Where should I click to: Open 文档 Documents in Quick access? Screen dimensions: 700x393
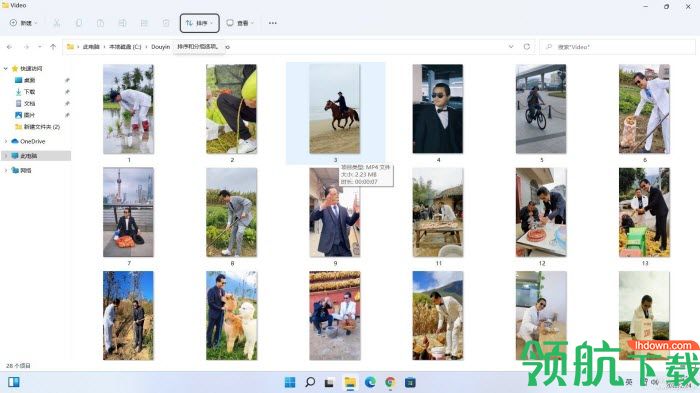29,103
